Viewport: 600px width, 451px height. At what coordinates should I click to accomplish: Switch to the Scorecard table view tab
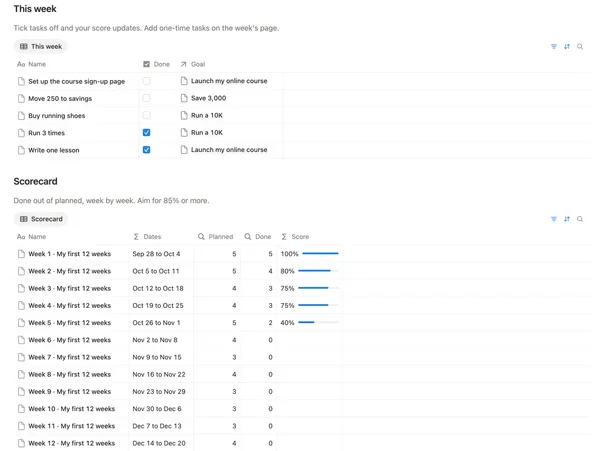click(41, 219)
